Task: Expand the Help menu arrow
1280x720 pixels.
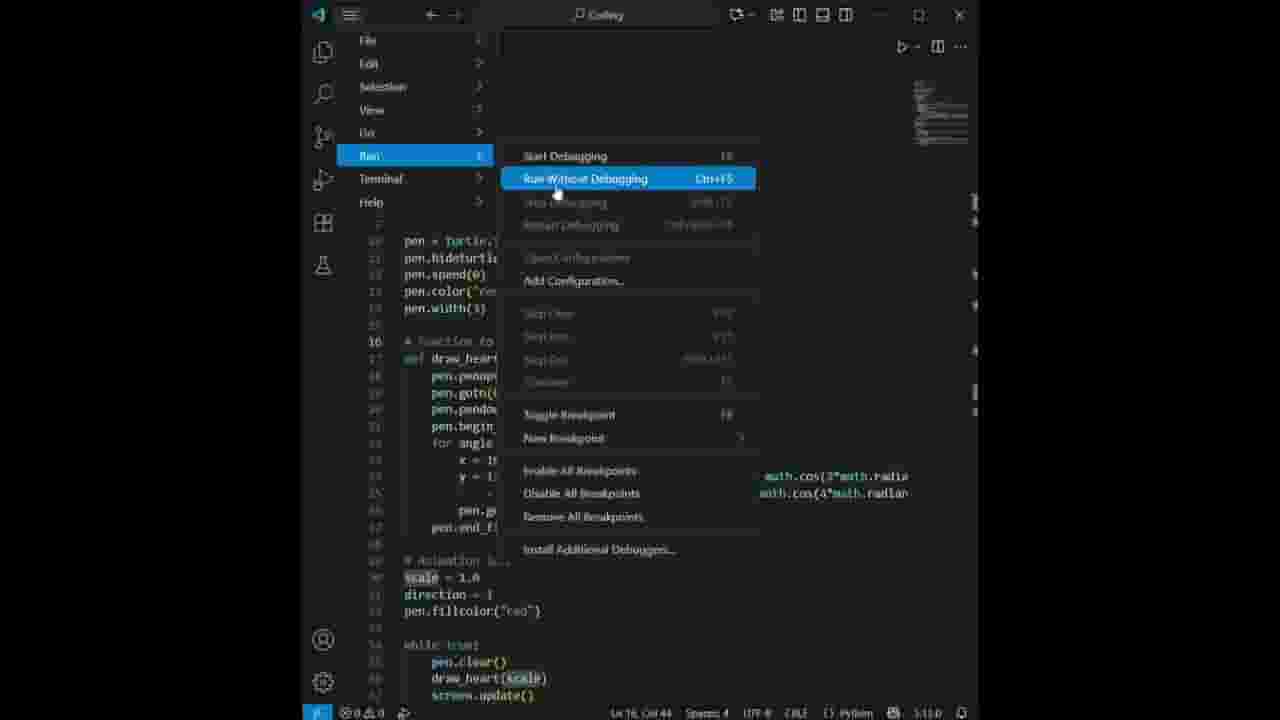Action: [x=479, y=202]
